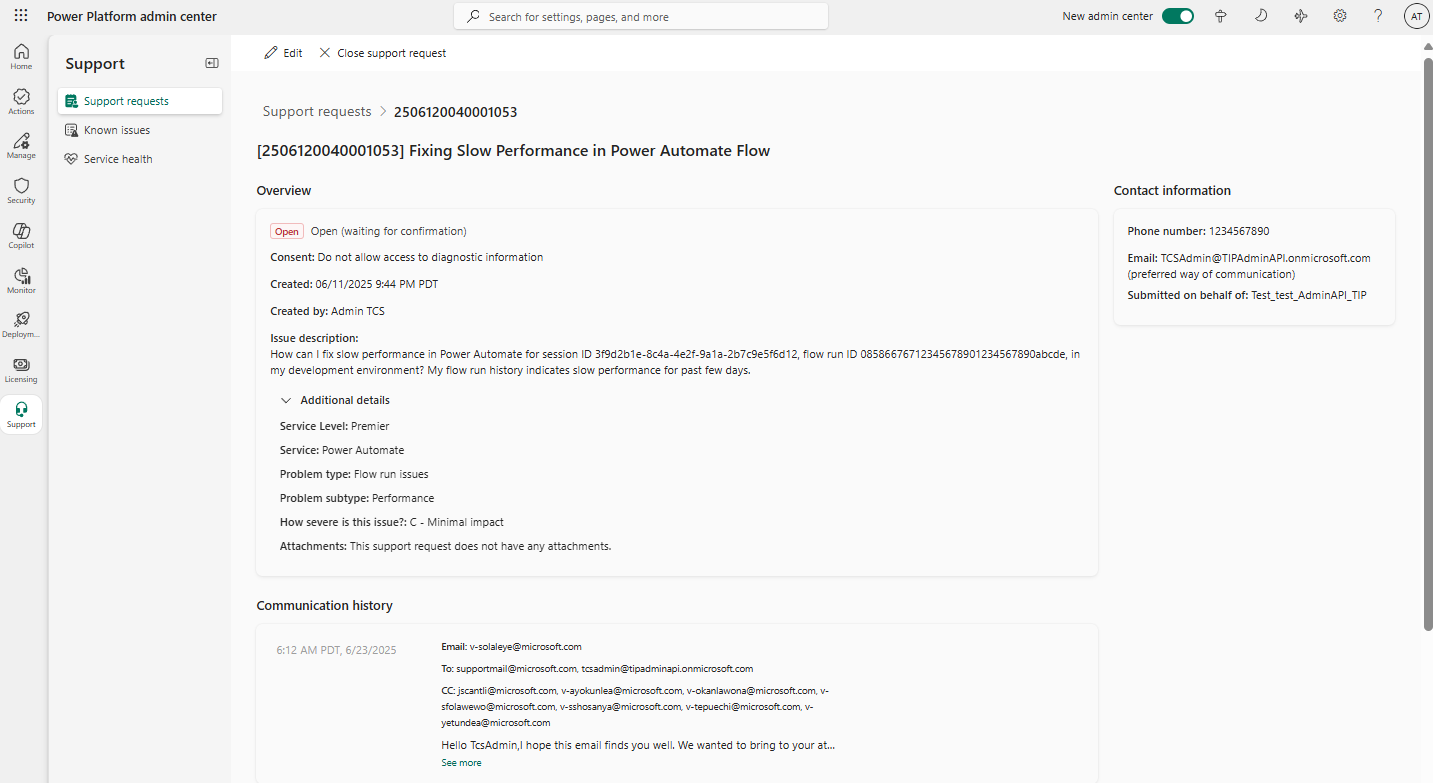Click the Problem subtype: Performance line
Viewport: 1433px width, 783px height.
357,498
